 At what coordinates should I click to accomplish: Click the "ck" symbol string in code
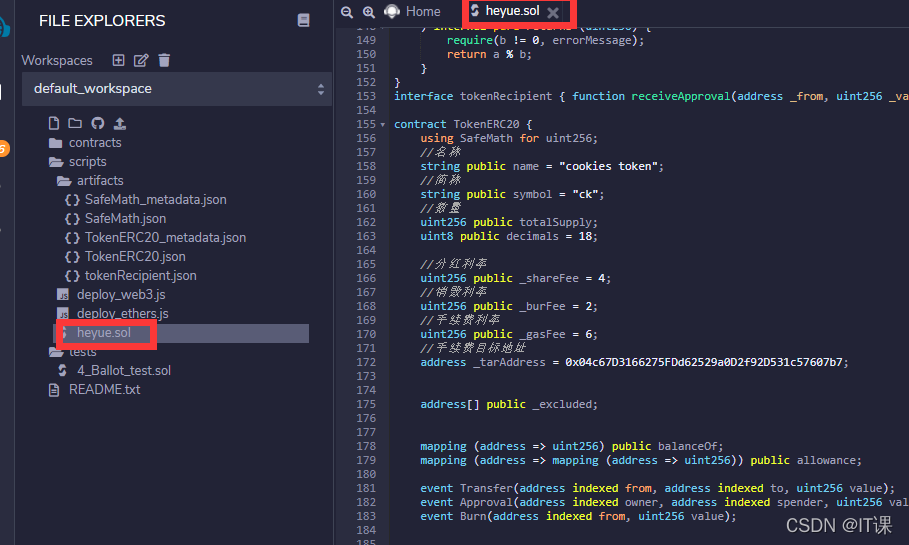585,194
